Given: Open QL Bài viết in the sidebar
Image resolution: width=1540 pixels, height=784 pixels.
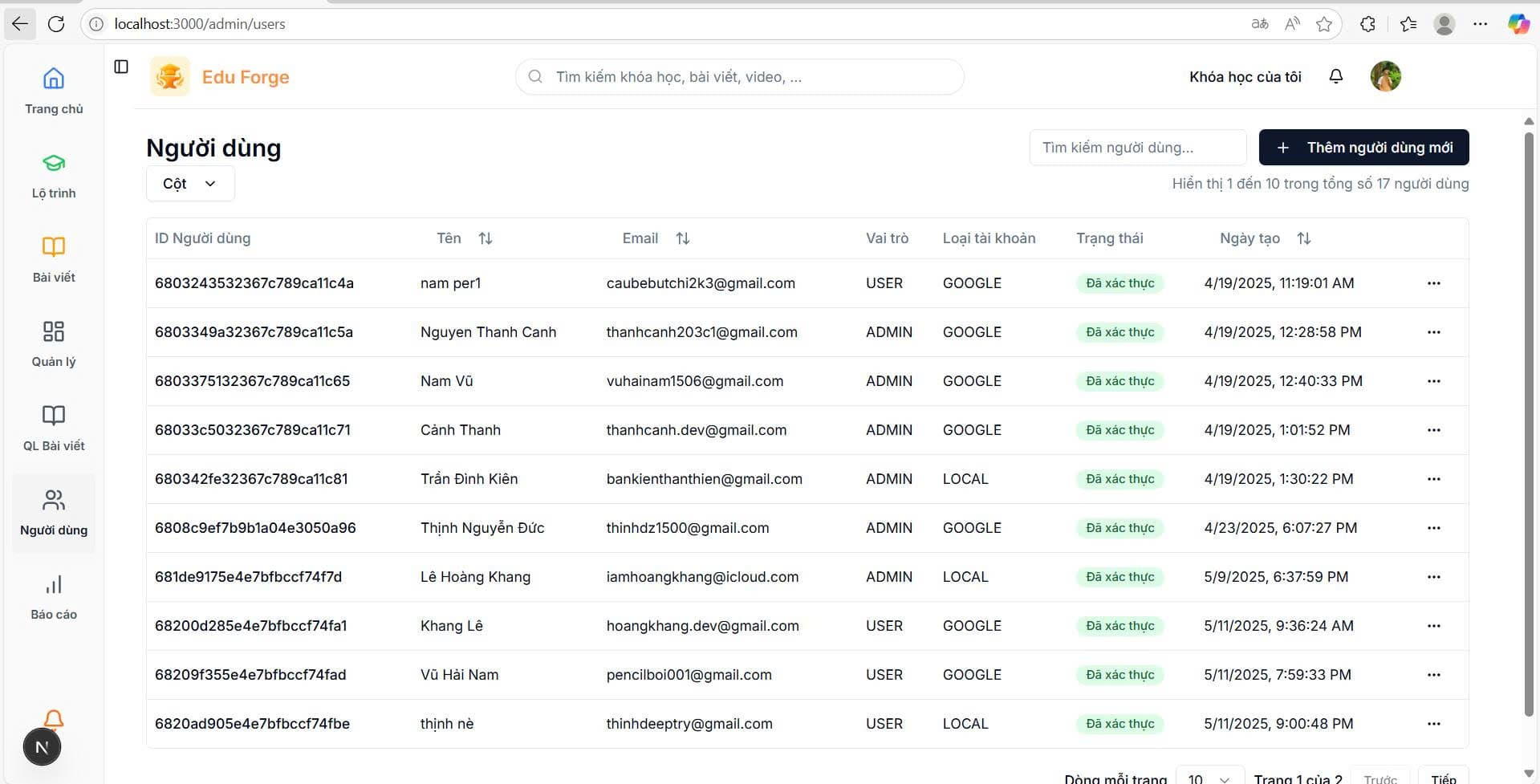Looking at the screenshot, I should coord(54,429).
